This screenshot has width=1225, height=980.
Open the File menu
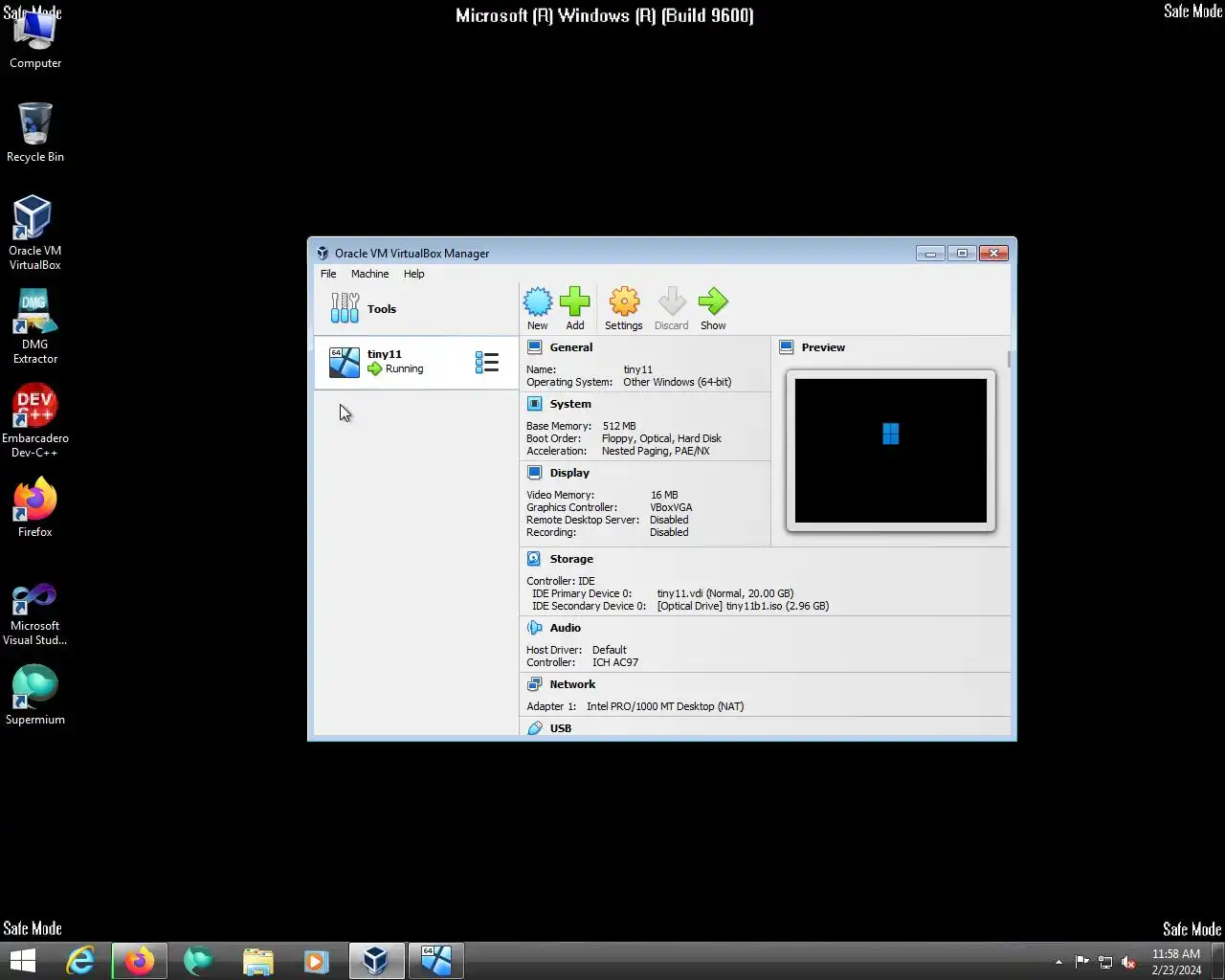point(328,274)
